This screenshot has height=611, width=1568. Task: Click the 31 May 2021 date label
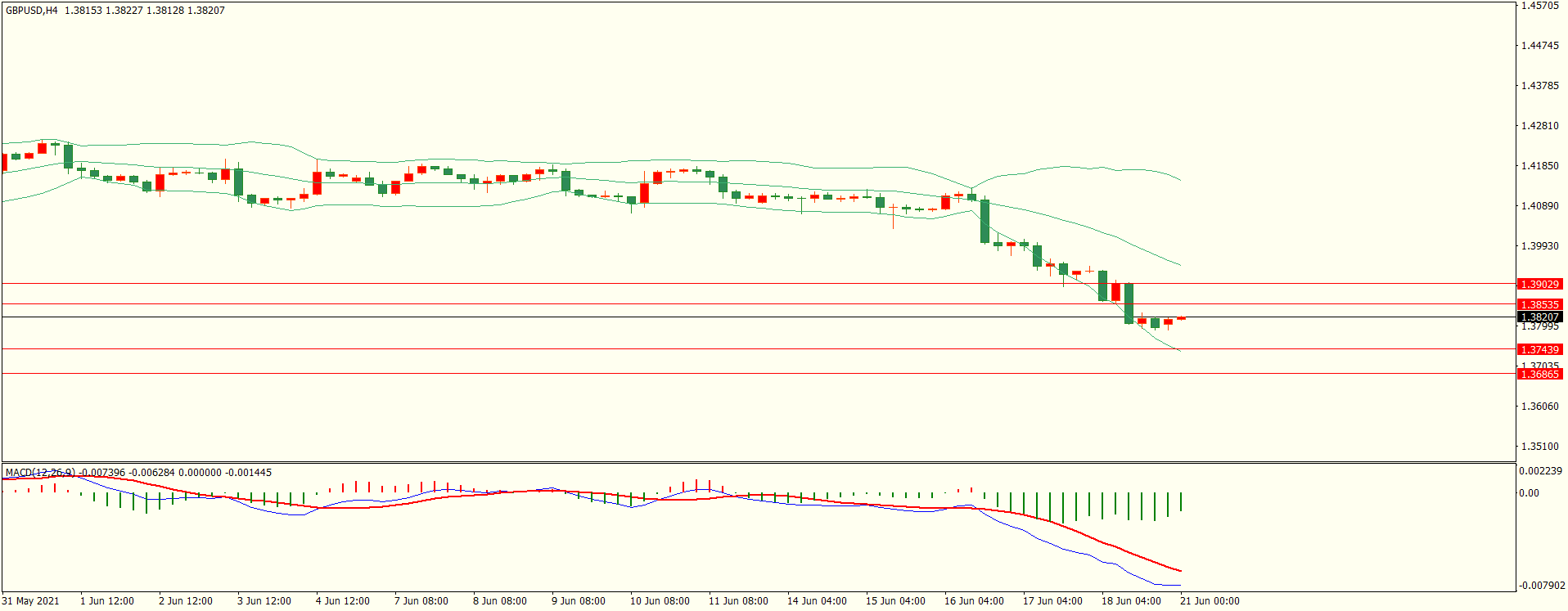(x=30, y=601)
